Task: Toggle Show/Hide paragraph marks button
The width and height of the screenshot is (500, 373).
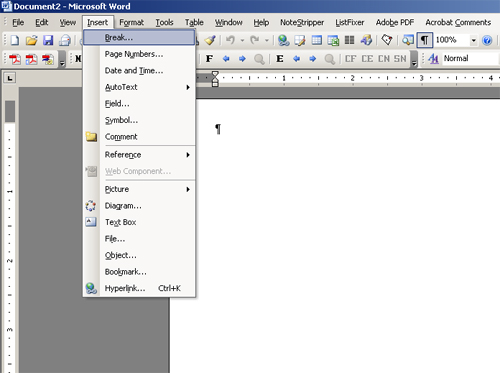Action: pyautogui.click(x=424, y=40)
